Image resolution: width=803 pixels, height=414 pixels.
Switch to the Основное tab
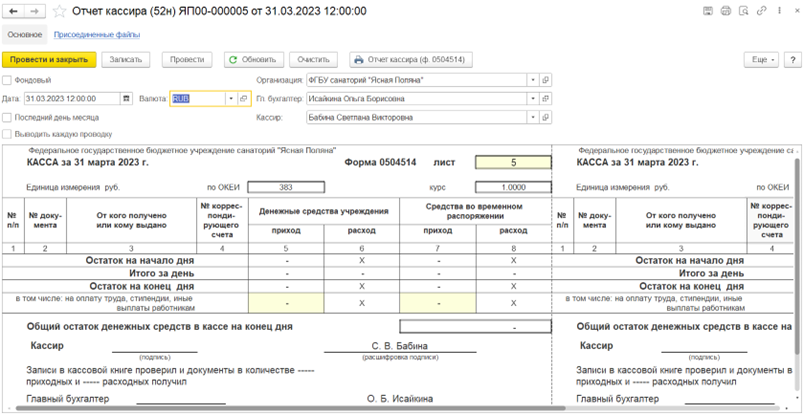pyautogui.click(x=25, y=35)
